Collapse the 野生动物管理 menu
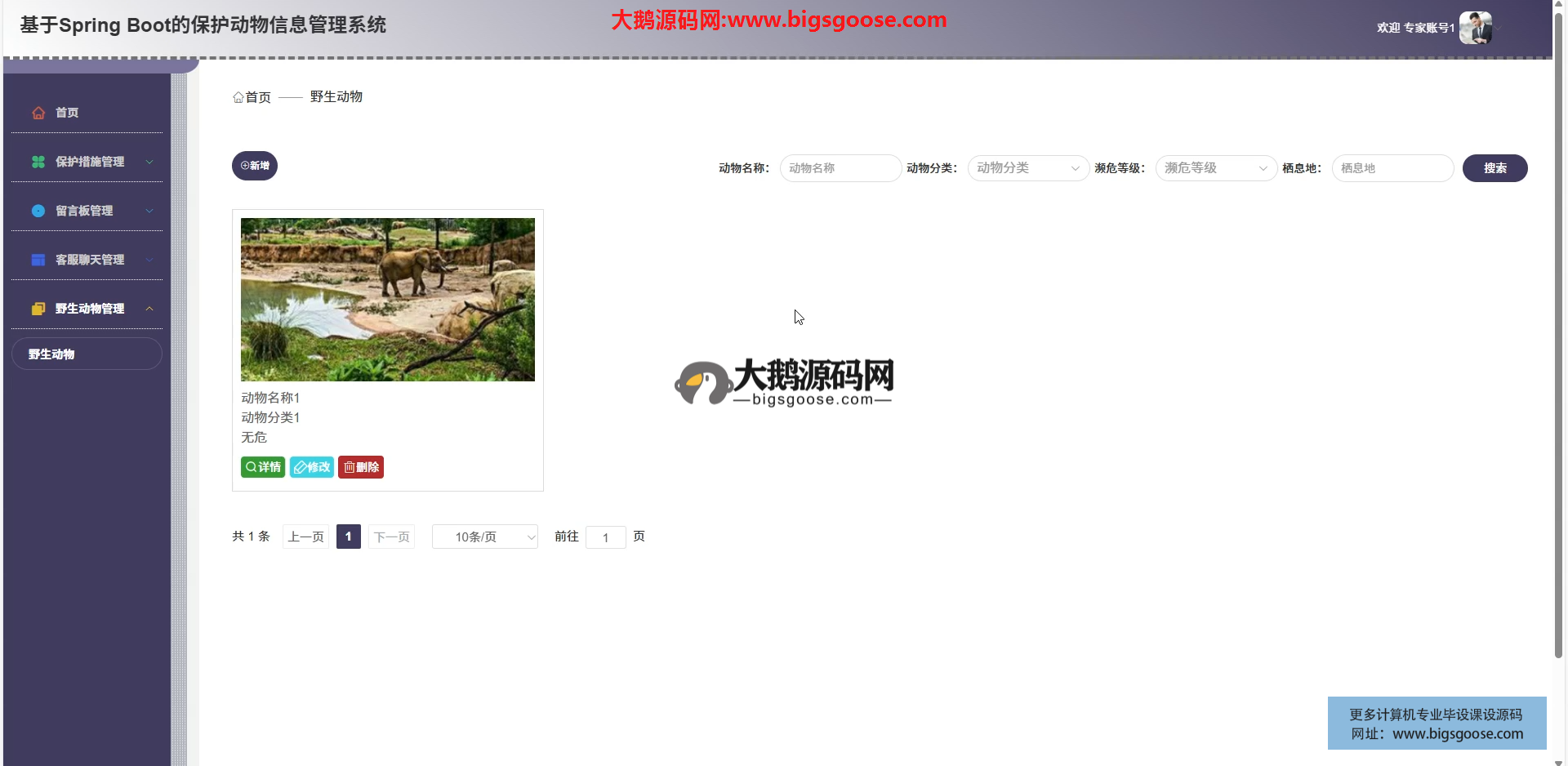Viewport: 1568px width, 766px height. click(x=149, y=309)
